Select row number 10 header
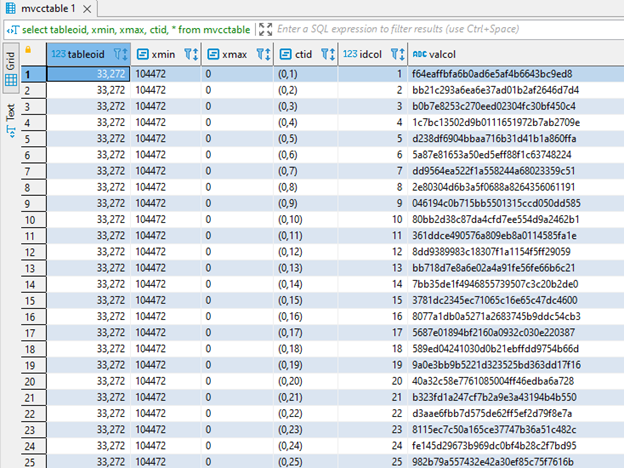 [33, 220]
